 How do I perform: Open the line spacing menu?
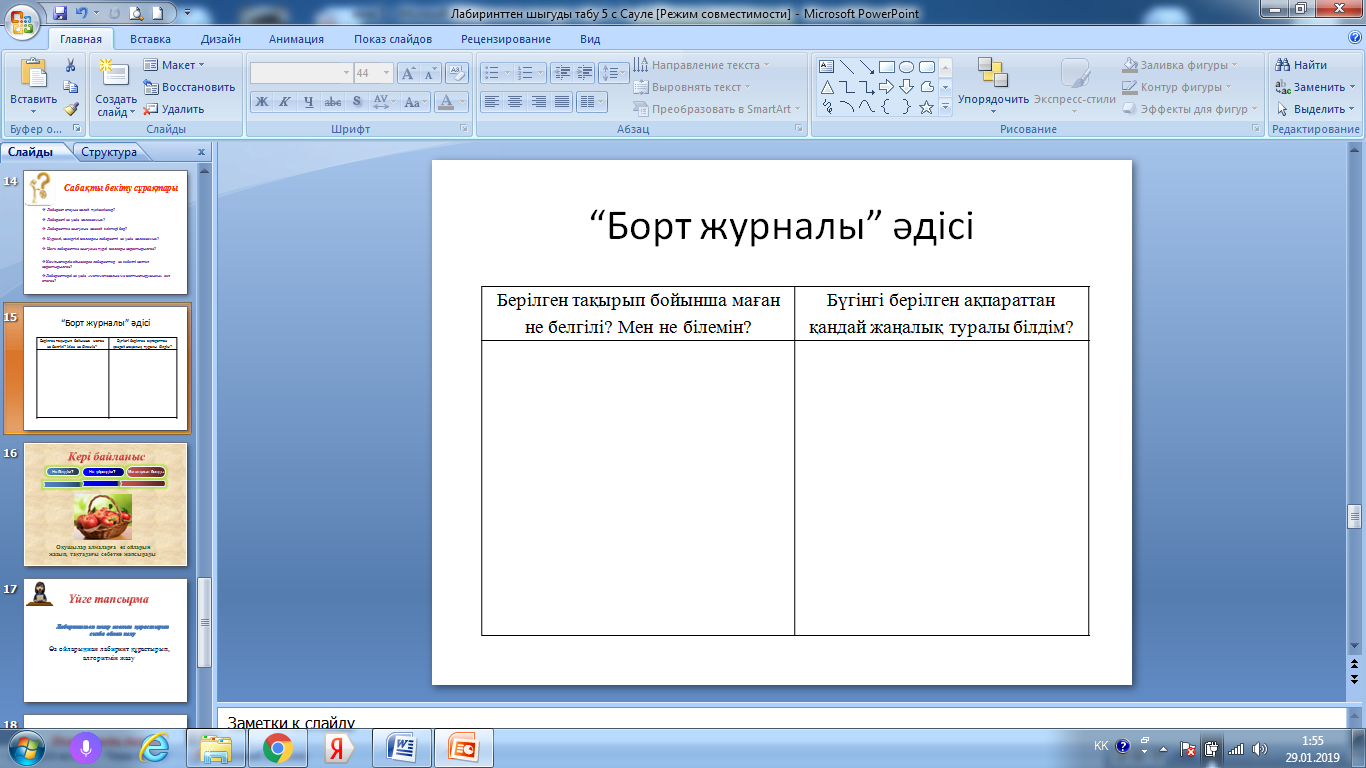[x=612, y=72]
